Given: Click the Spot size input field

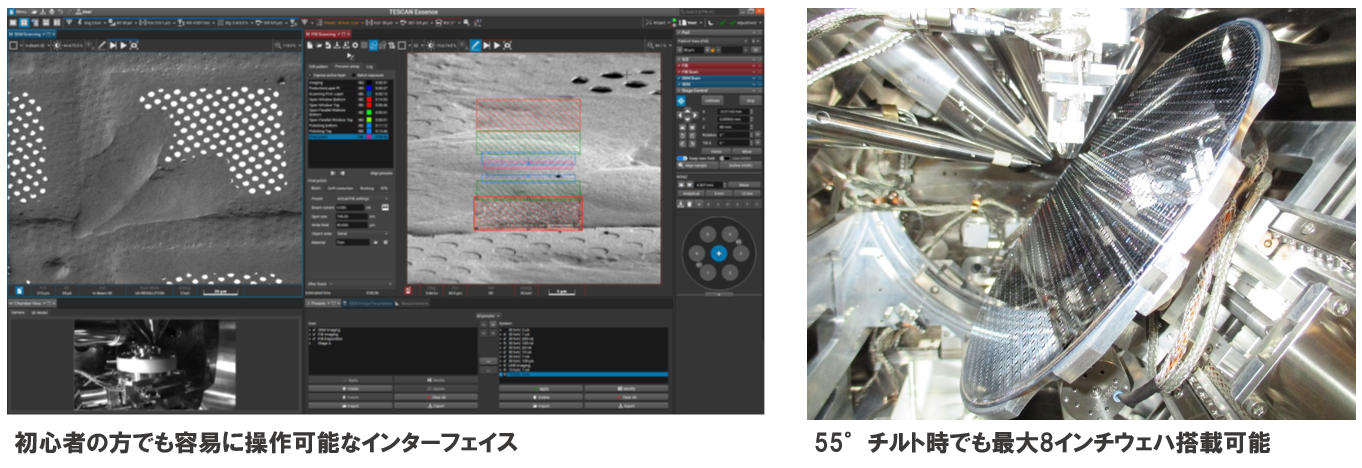Looking at the screenshot, I should [352, 216].
